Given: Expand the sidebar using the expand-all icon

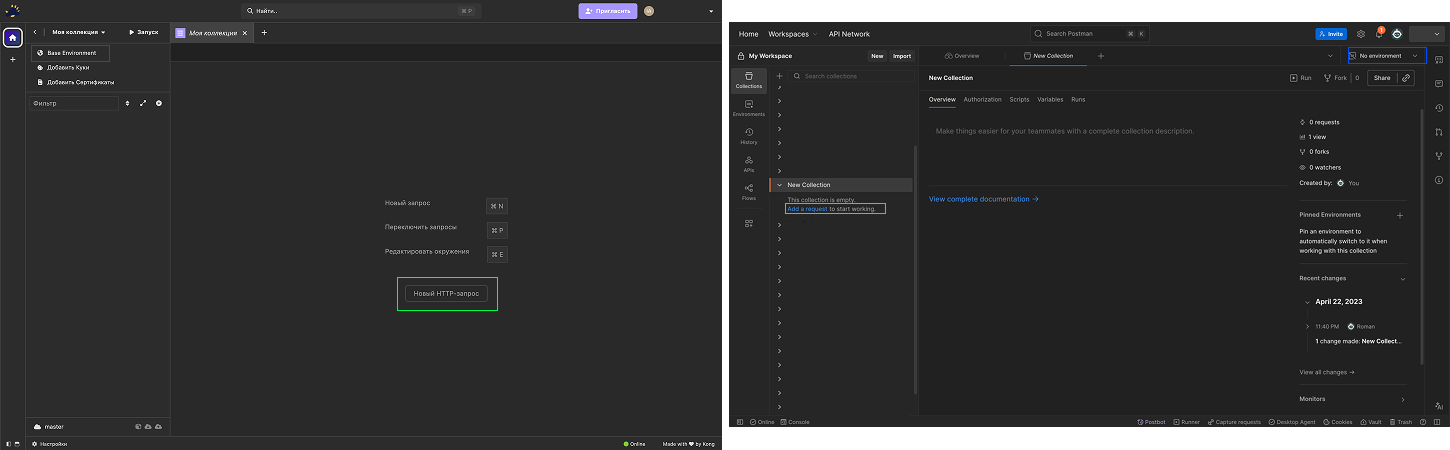Looking at the screenshot, I should pos(143,103).
